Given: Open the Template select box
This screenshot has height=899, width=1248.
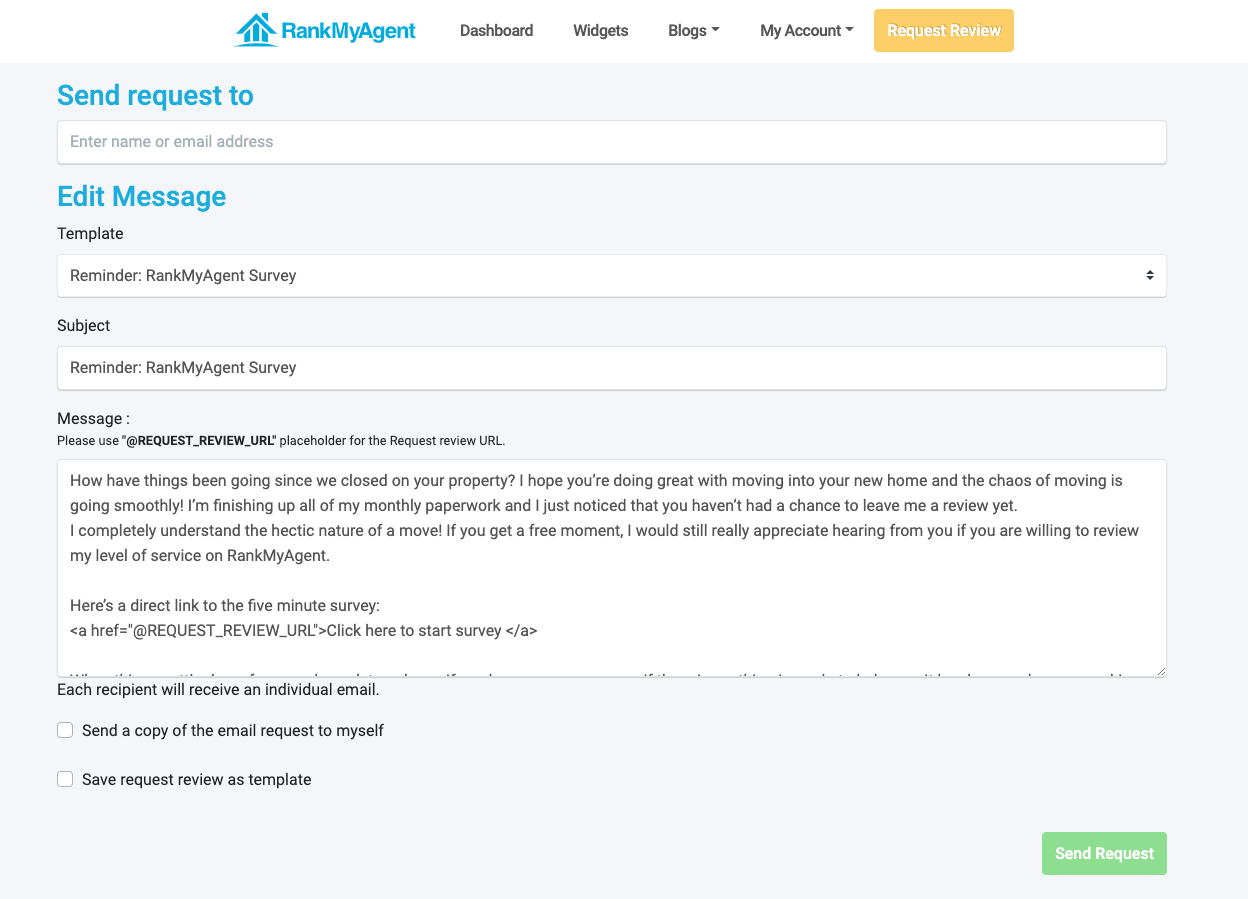Looking at the screenshot, I should (600, 275).
